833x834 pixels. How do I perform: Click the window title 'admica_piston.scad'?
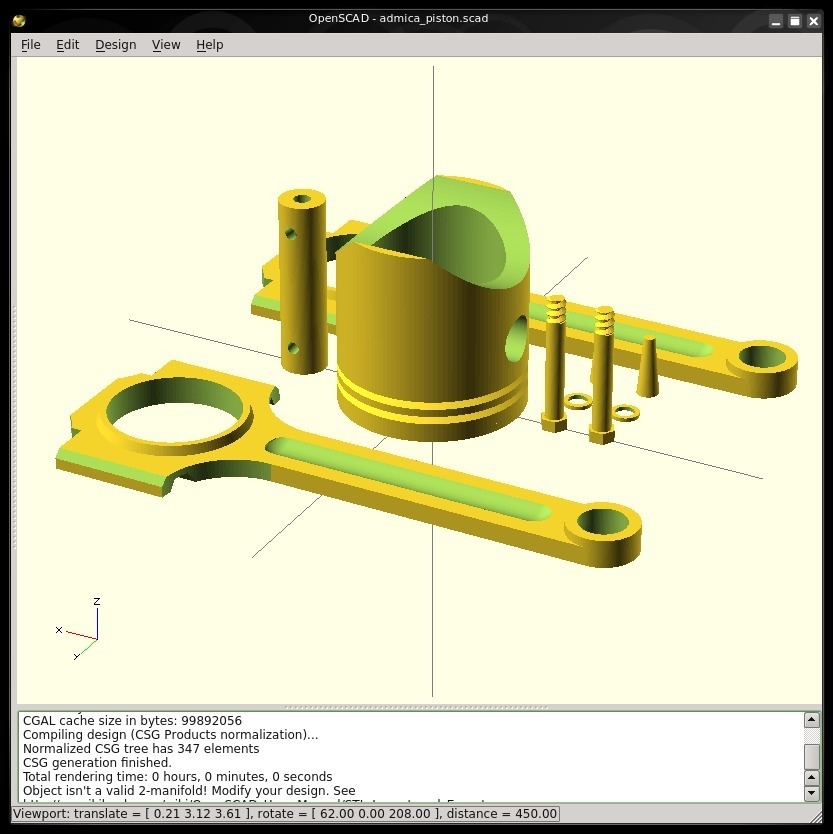click(434, 18)
